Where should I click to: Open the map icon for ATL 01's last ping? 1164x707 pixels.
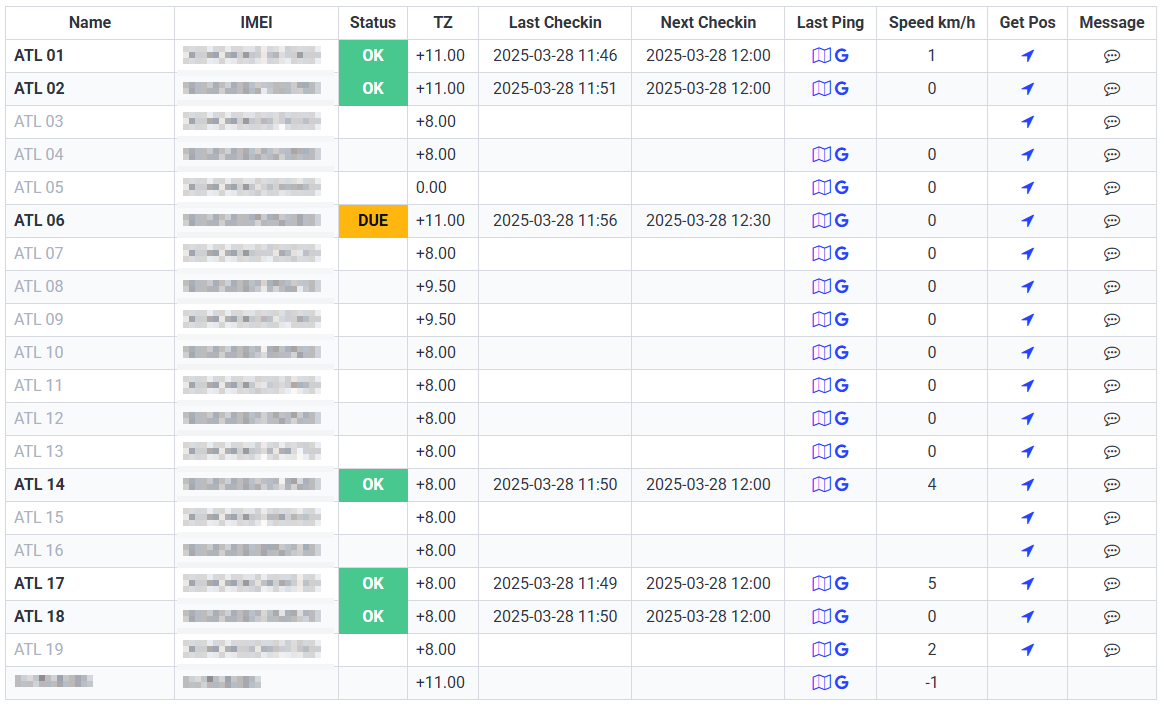(x=820, y=56)
